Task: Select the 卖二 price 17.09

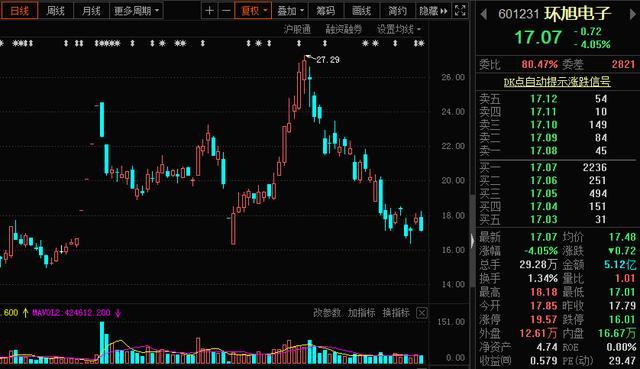Action: 544,138
